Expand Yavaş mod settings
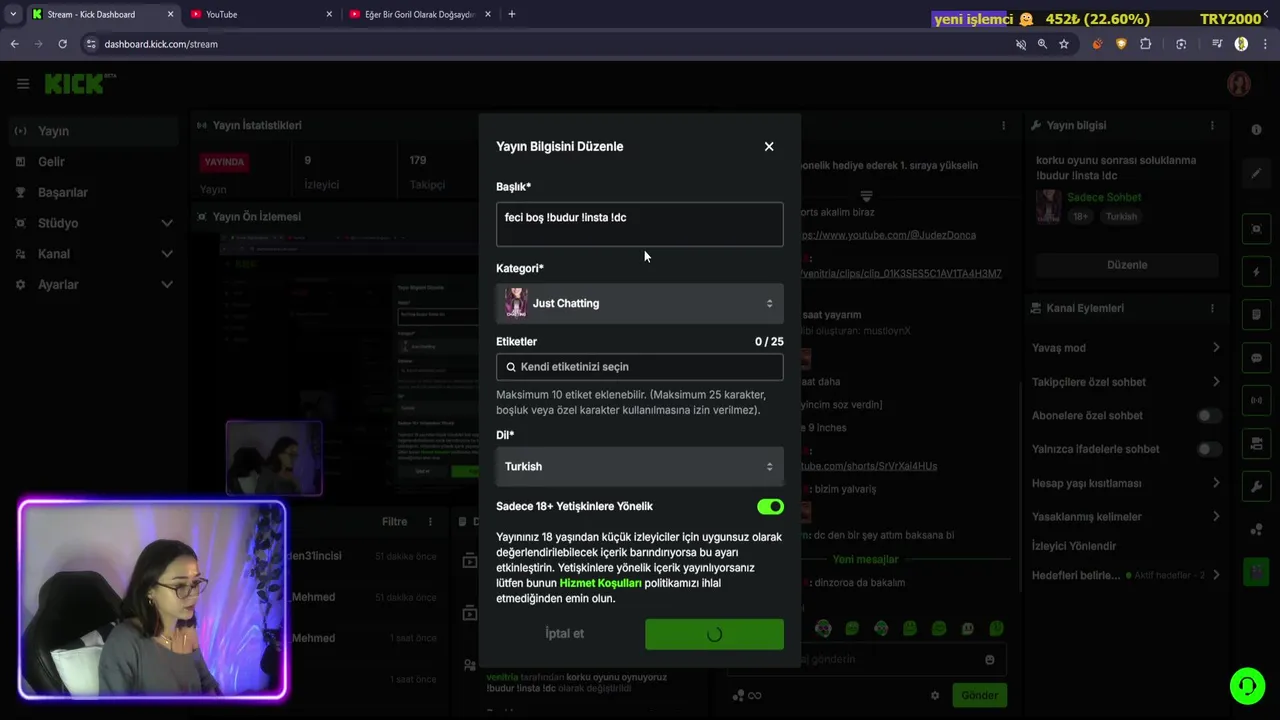This screenshot has height=720, width=1280. [x=1126, y=348]
